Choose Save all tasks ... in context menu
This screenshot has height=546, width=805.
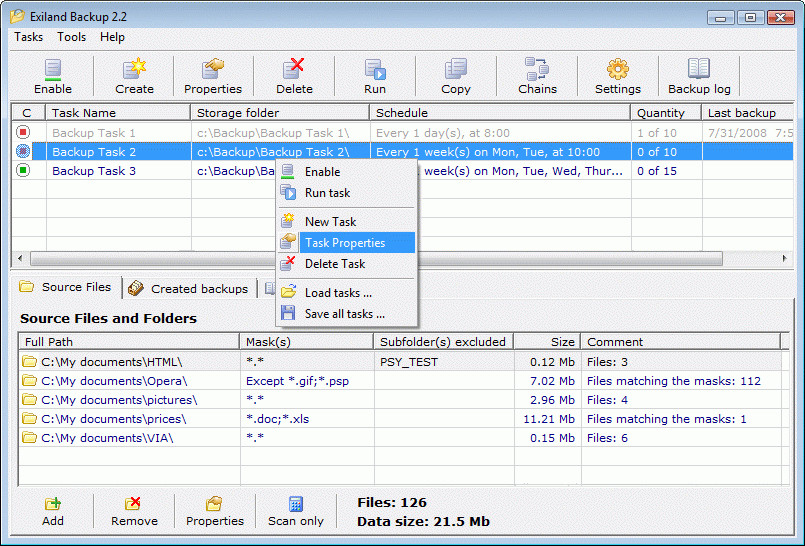347,314
